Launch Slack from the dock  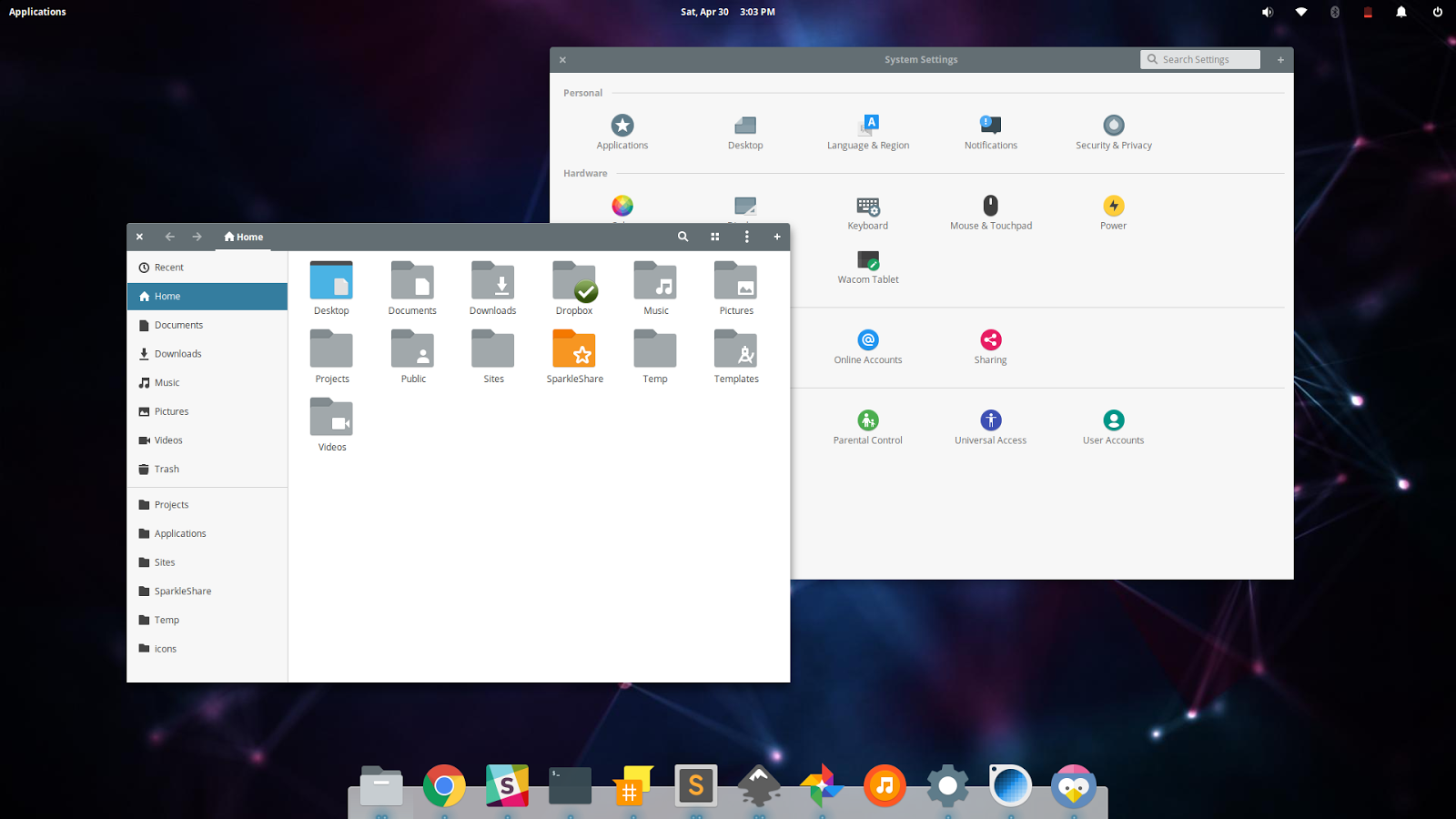click(507, 786)
